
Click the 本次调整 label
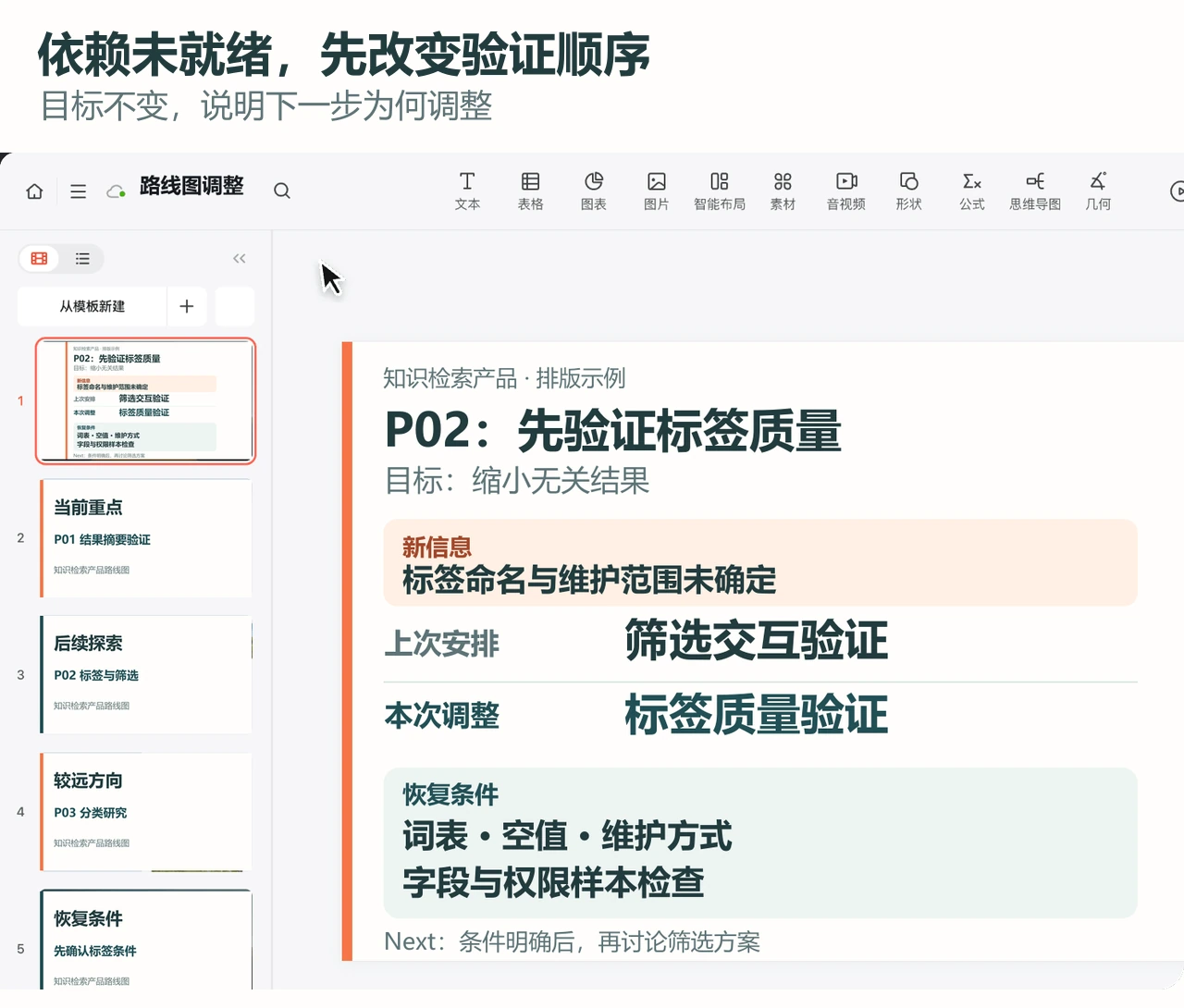tap(442, 716)
